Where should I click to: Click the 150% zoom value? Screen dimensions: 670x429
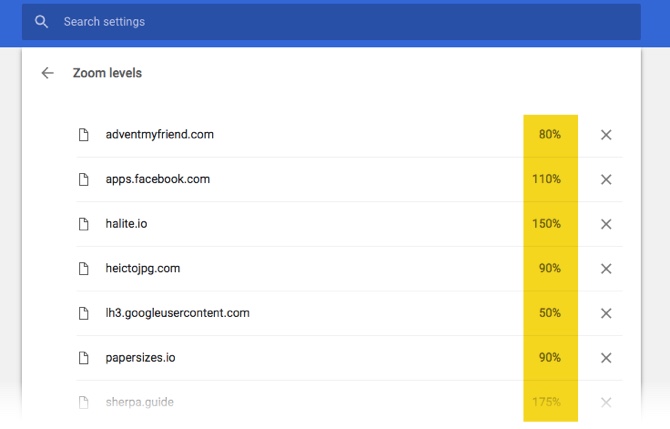click(x=546, y=223)
